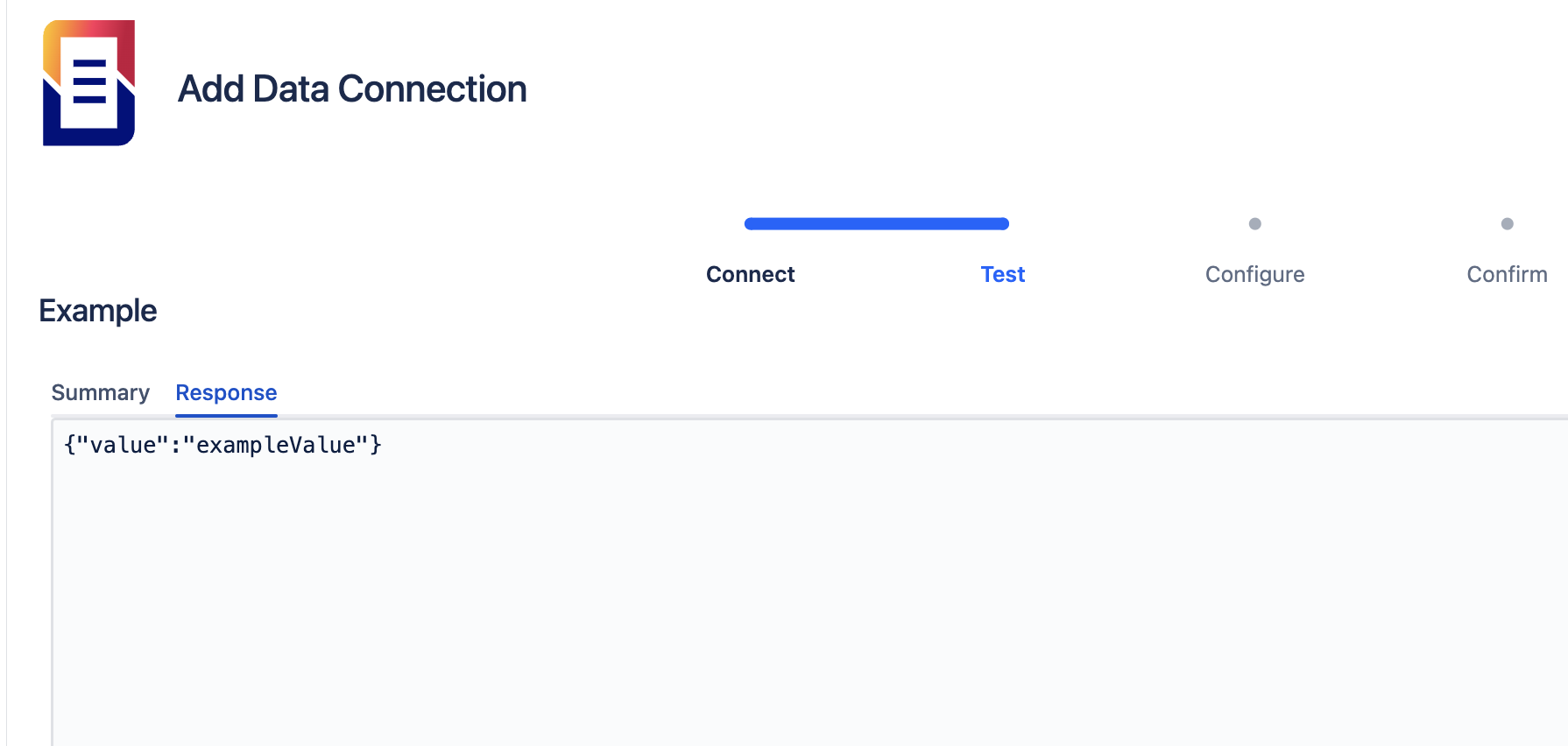Switch to the Summary tab
This screenshot has height=746, width=1568.
[x=100, y=393]
